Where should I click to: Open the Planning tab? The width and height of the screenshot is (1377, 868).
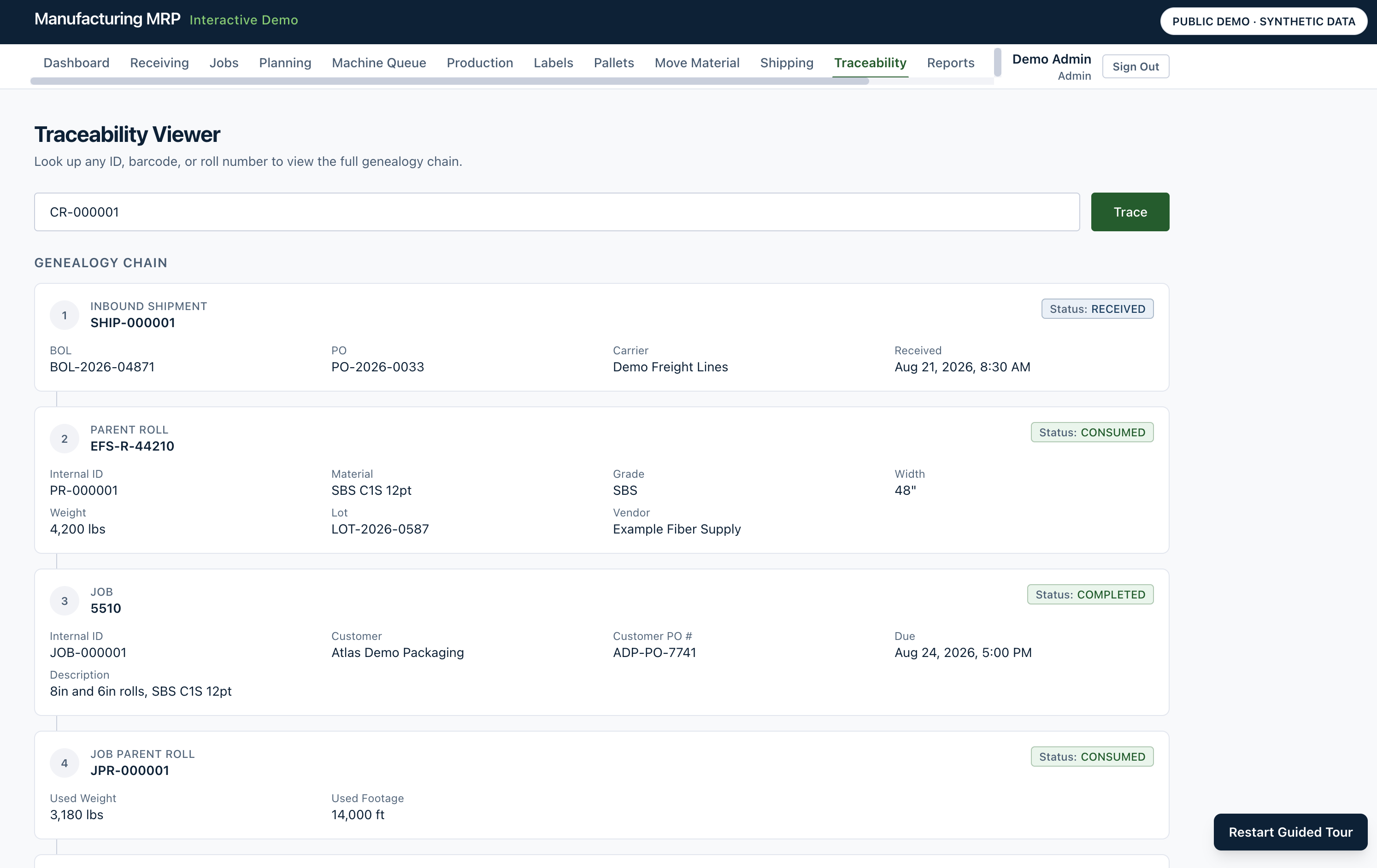pos(285,63)
